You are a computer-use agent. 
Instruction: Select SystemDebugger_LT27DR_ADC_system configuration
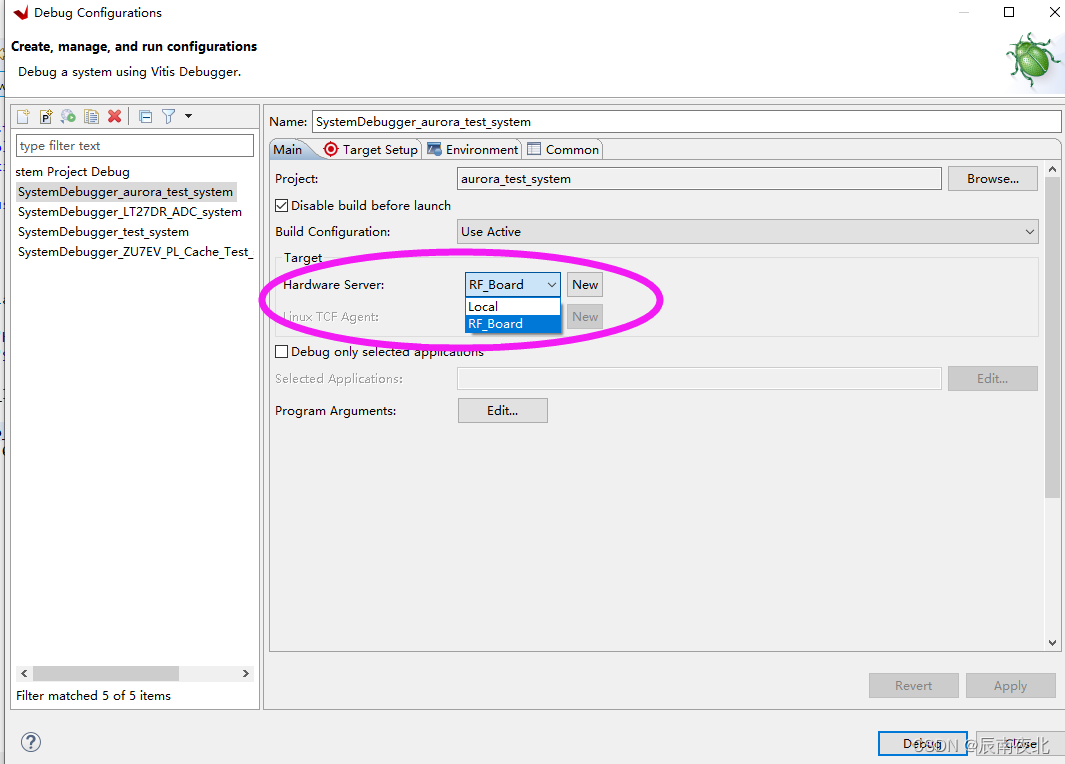130,211
